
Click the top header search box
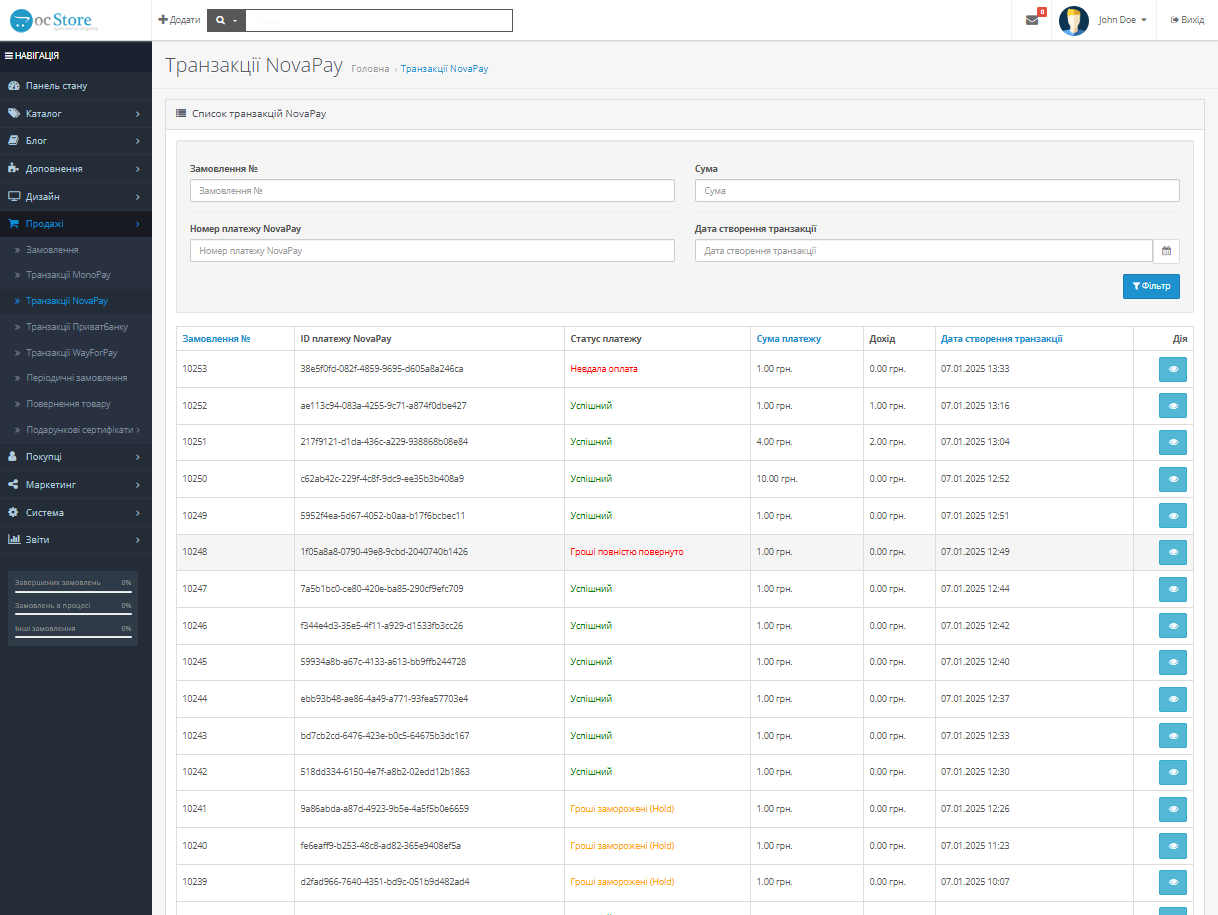click(x=379, y=20)
